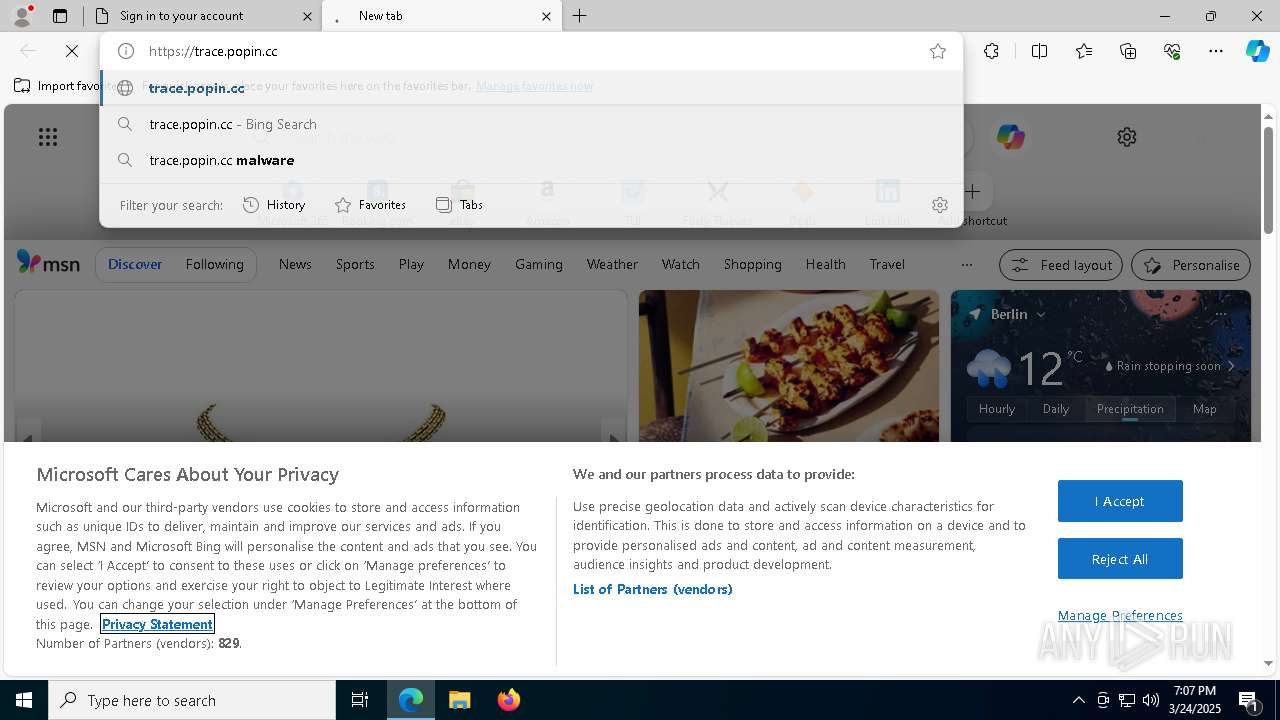This screenshot has height=720, width=1280.
Task: Click into address bar URL field
Action: [x=530, y=51]
